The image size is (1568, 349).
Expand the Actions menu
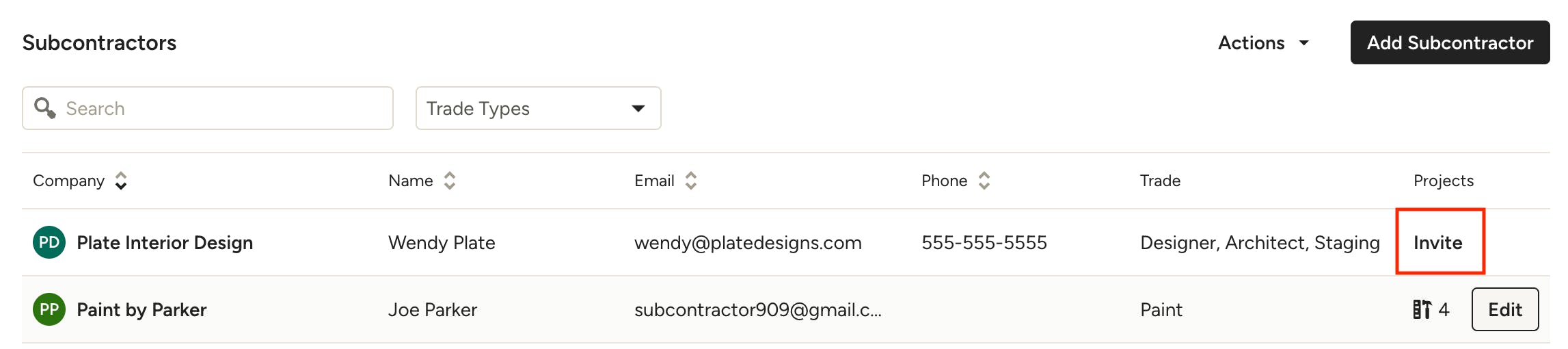pos(1263,42)
